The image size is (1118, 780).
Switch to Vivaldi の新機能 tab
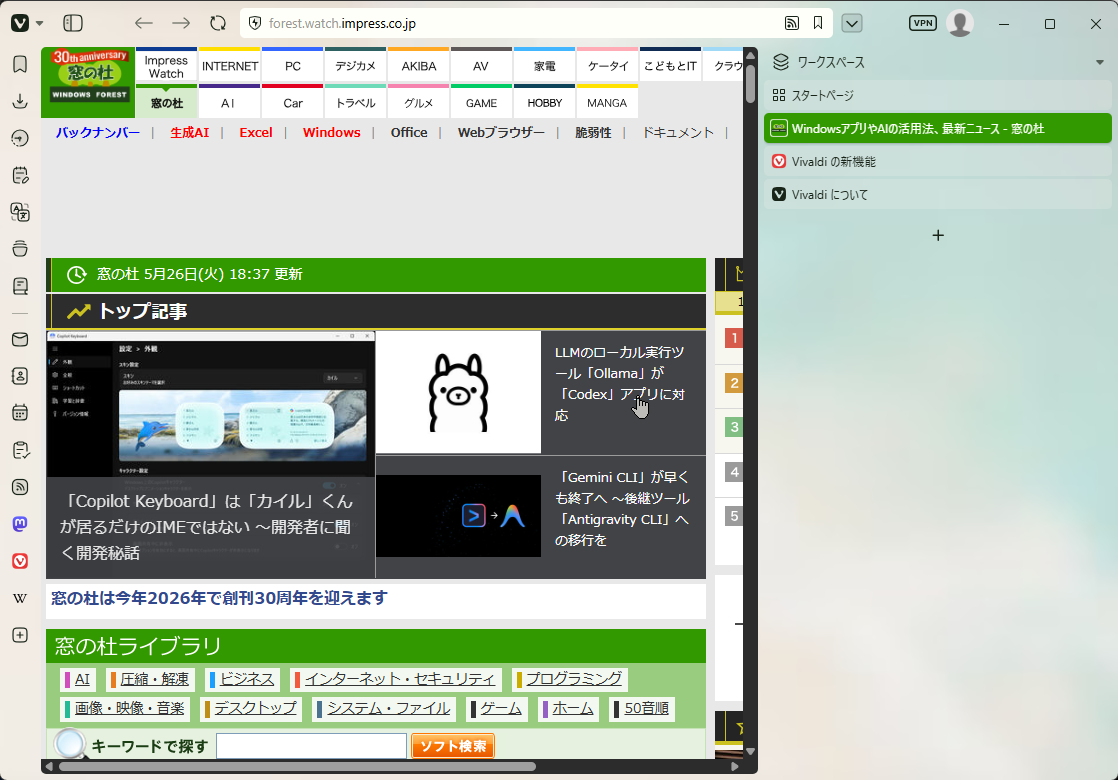pyautogui.click(x=938, y=162)
